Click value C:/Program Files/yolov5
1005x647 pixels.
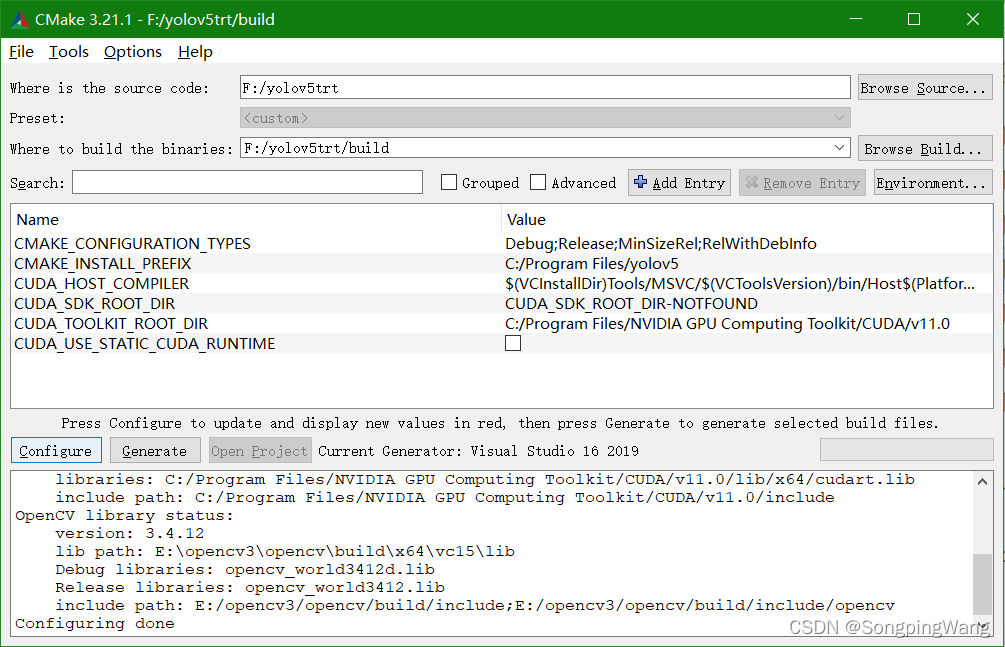[592, 264]
